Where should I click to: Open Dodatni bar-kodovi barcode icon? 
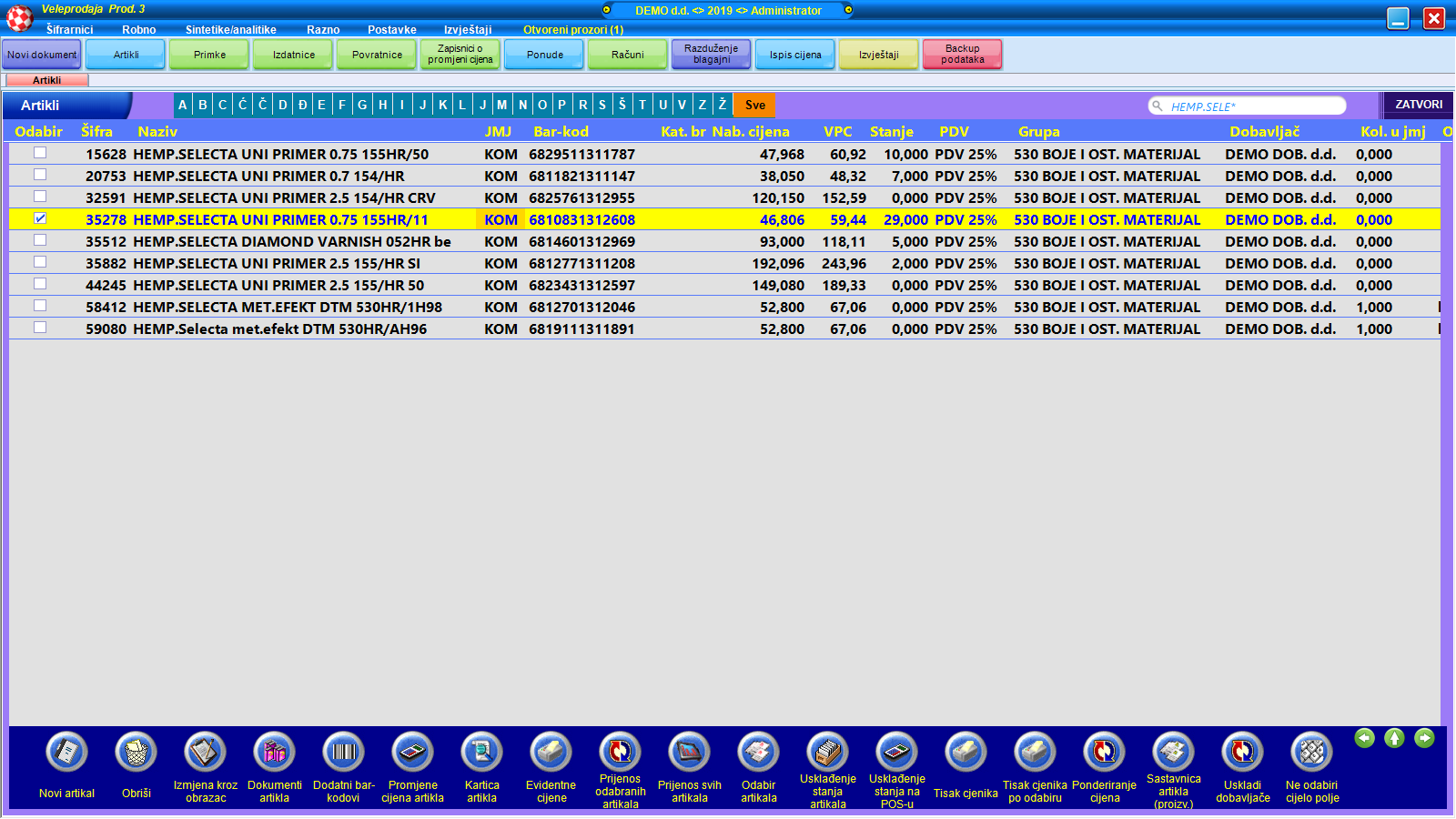pos(343,753)
